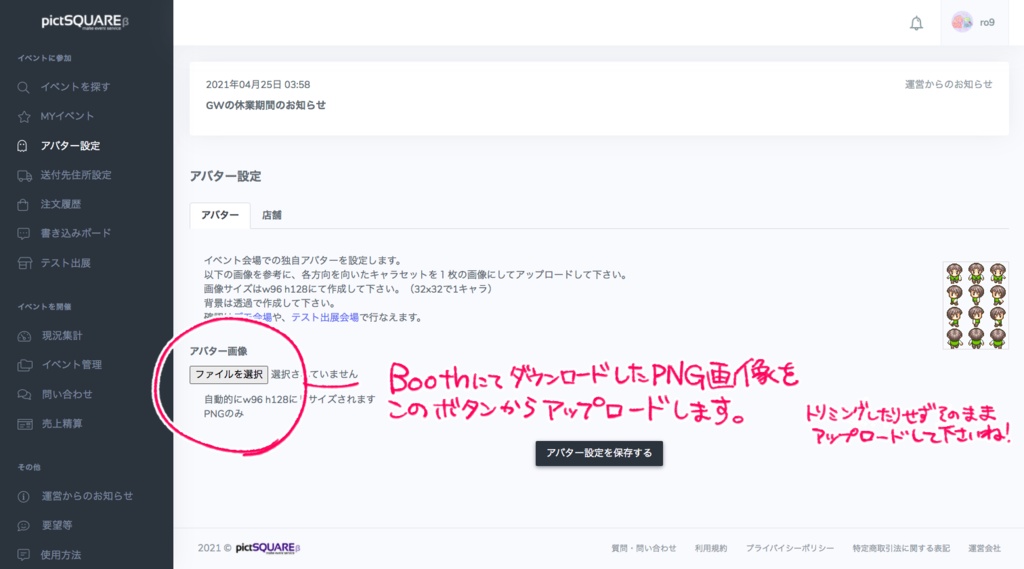Click the sample character sprite sheet image
This screenshot has height=569, width=1024.
[x=976, y=305]
